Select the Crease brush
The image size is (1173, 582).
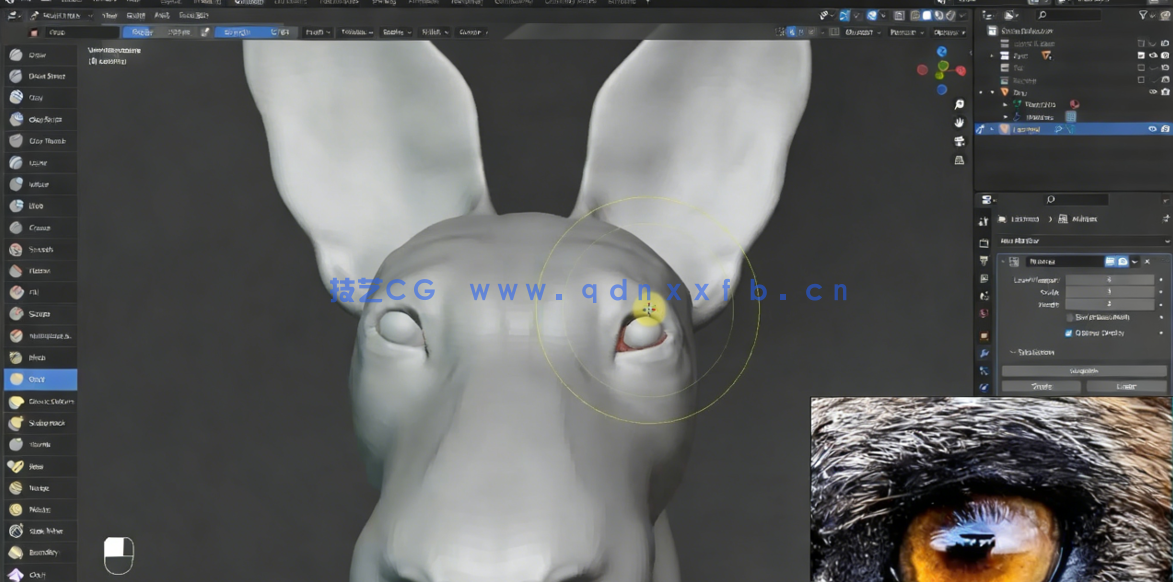coord(40,227)
